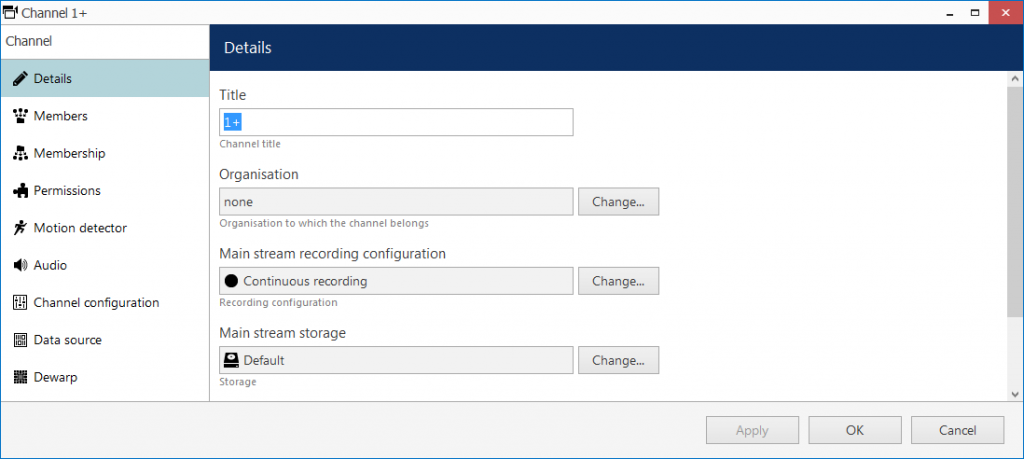
Task: Click the vertical scrollbar thumb
Action: coord(1015,202)
